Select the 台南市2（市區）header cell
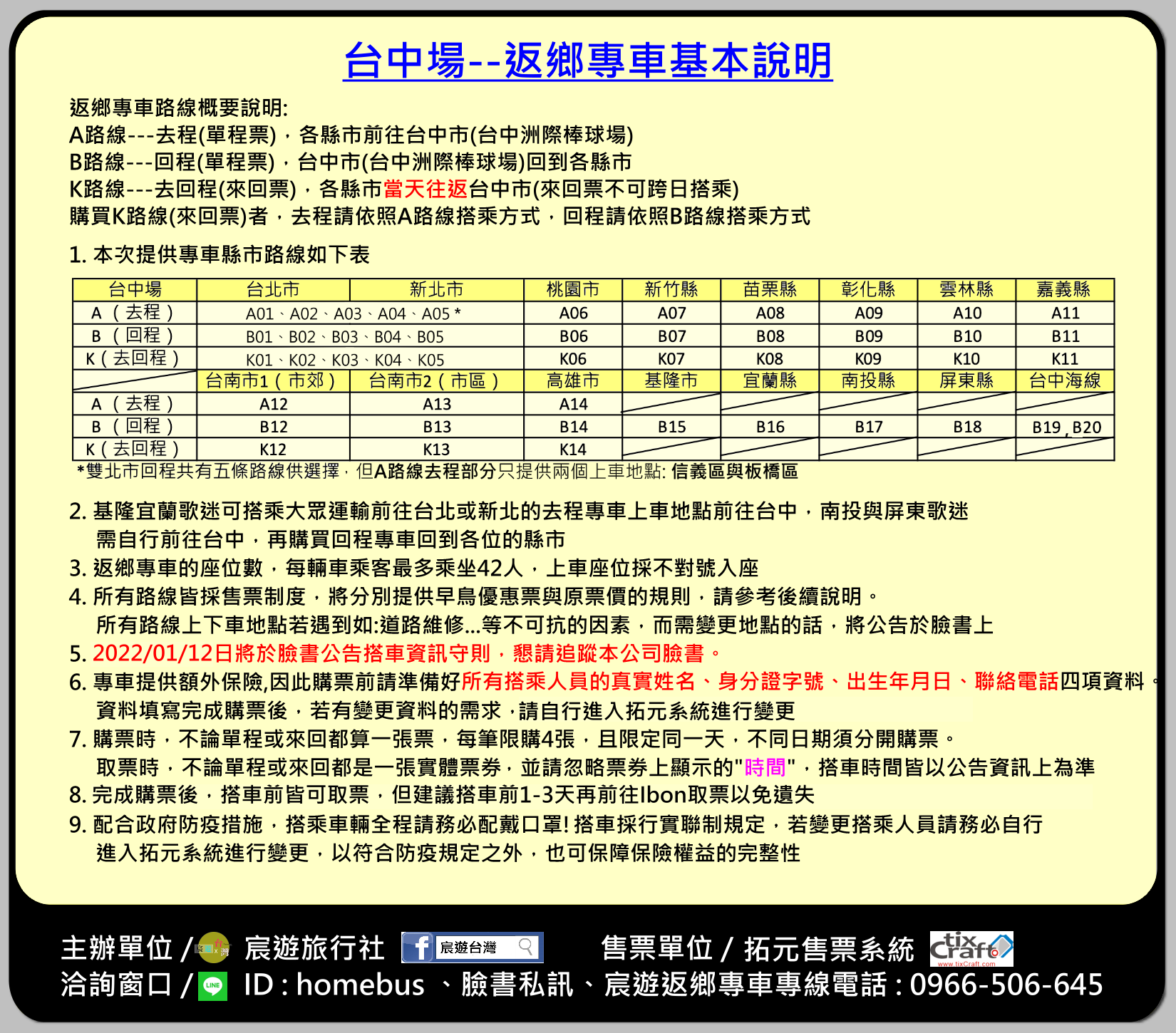 437,381
